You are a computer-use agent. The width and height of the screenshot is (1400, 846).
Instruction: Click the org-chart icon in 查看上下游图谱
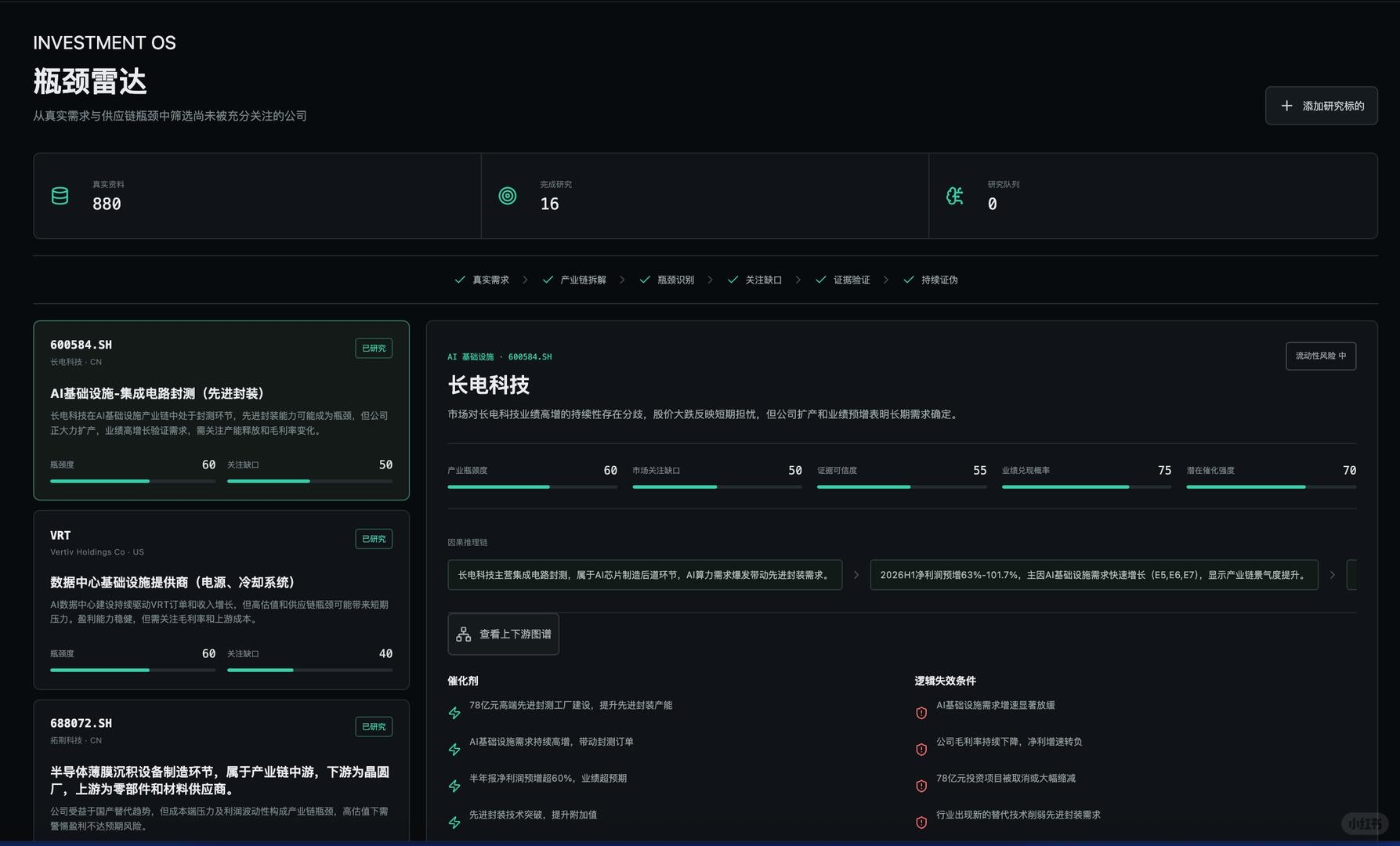tap(464, 634)
